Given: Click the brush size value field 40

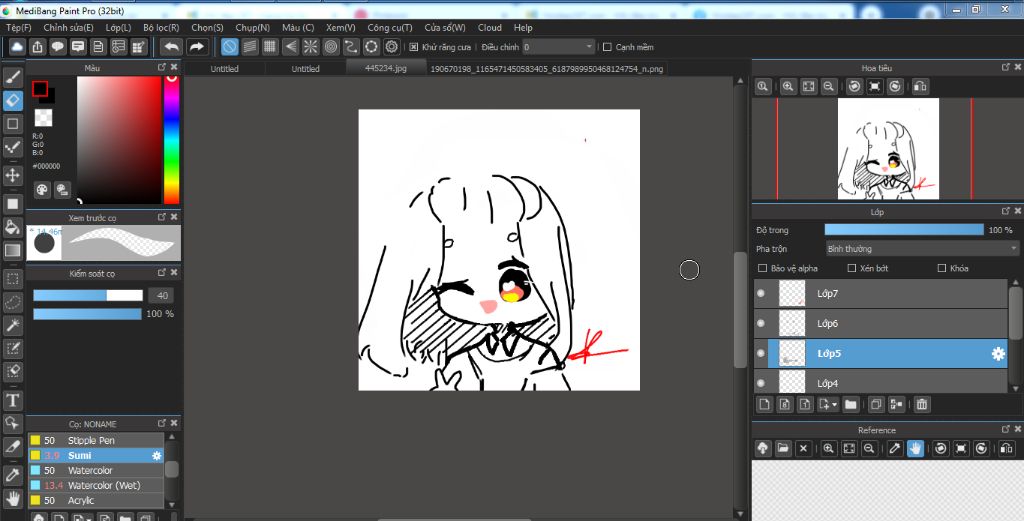Looking at the screenshot, I should tap(161, 295).
